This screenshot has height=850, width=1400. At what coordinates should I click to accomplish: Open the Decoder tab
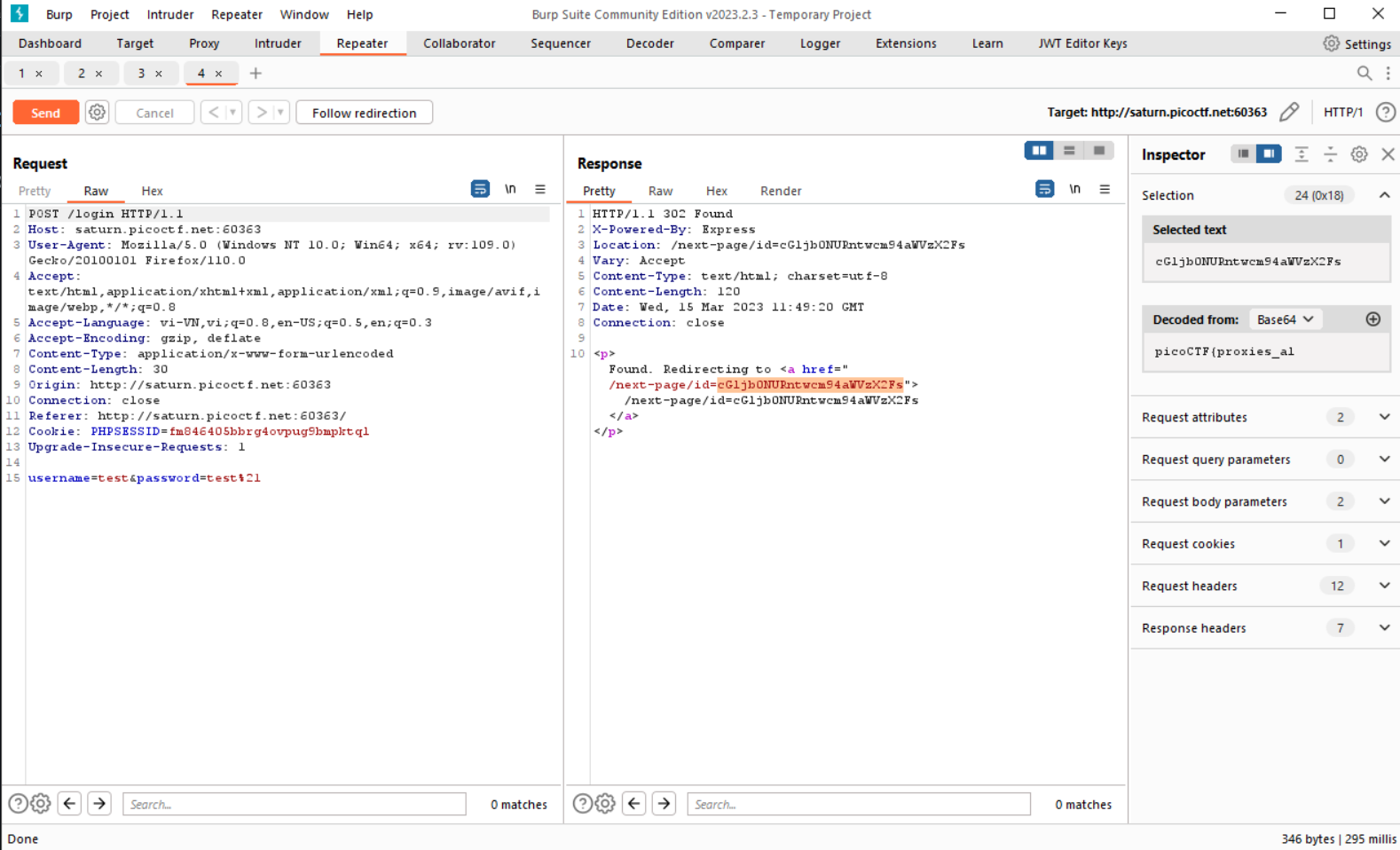[x=649, y=43]
